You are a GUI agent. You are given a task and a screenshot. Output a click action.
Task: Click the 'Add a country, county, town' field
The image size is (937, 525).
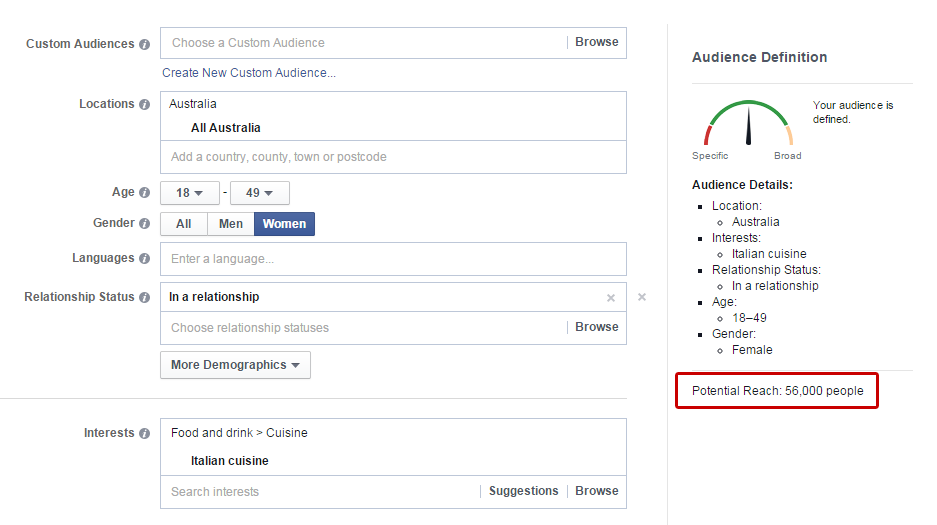[x=393, y=157]
